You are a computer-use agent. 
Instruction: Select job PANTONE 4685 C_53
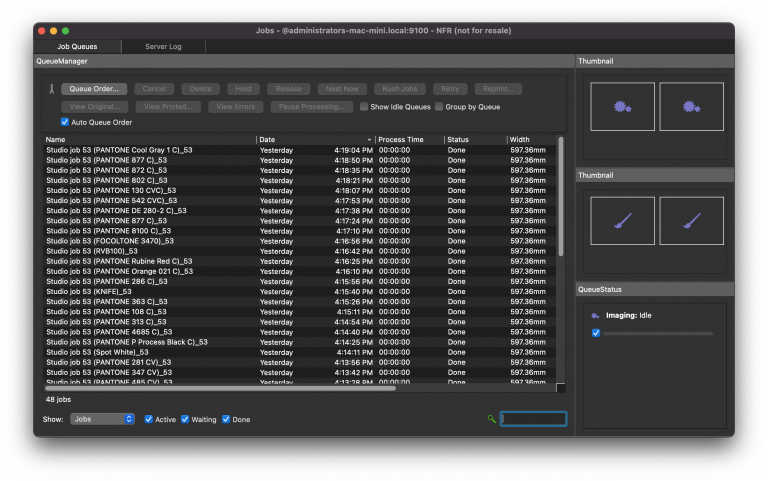(x=300, y=332)
